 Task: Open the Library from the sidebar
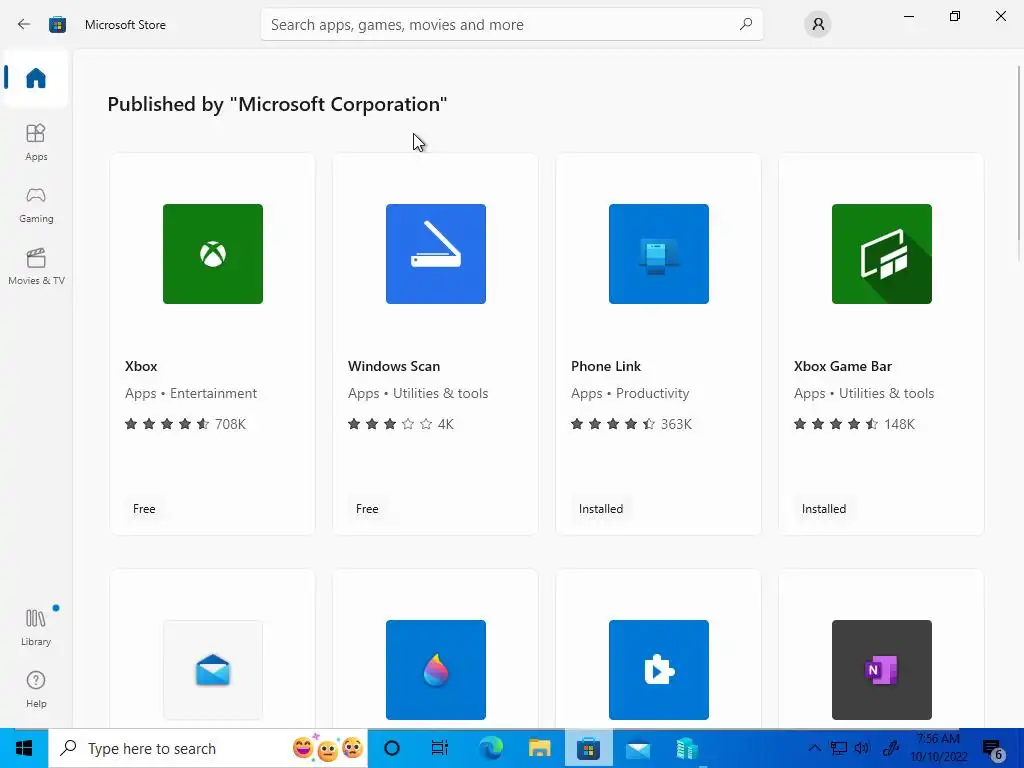coord(36,627)
